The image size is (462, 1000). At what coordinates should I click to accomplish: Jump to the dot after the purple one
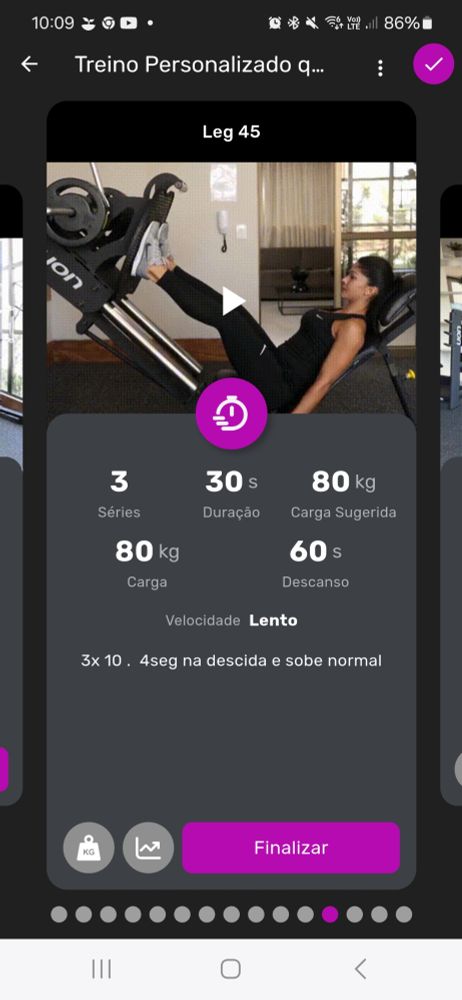[x=355, y=915]
